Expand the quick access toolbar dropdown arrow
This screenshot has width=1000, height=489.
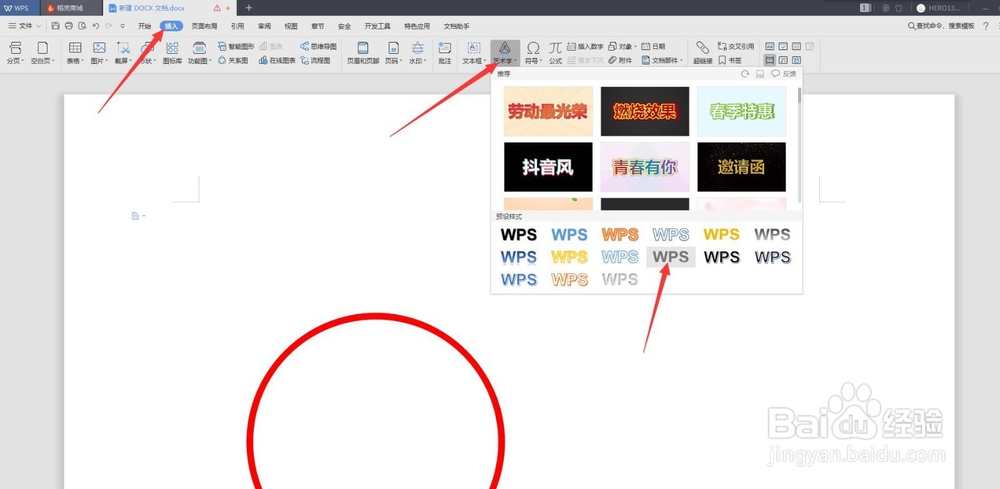122,26
